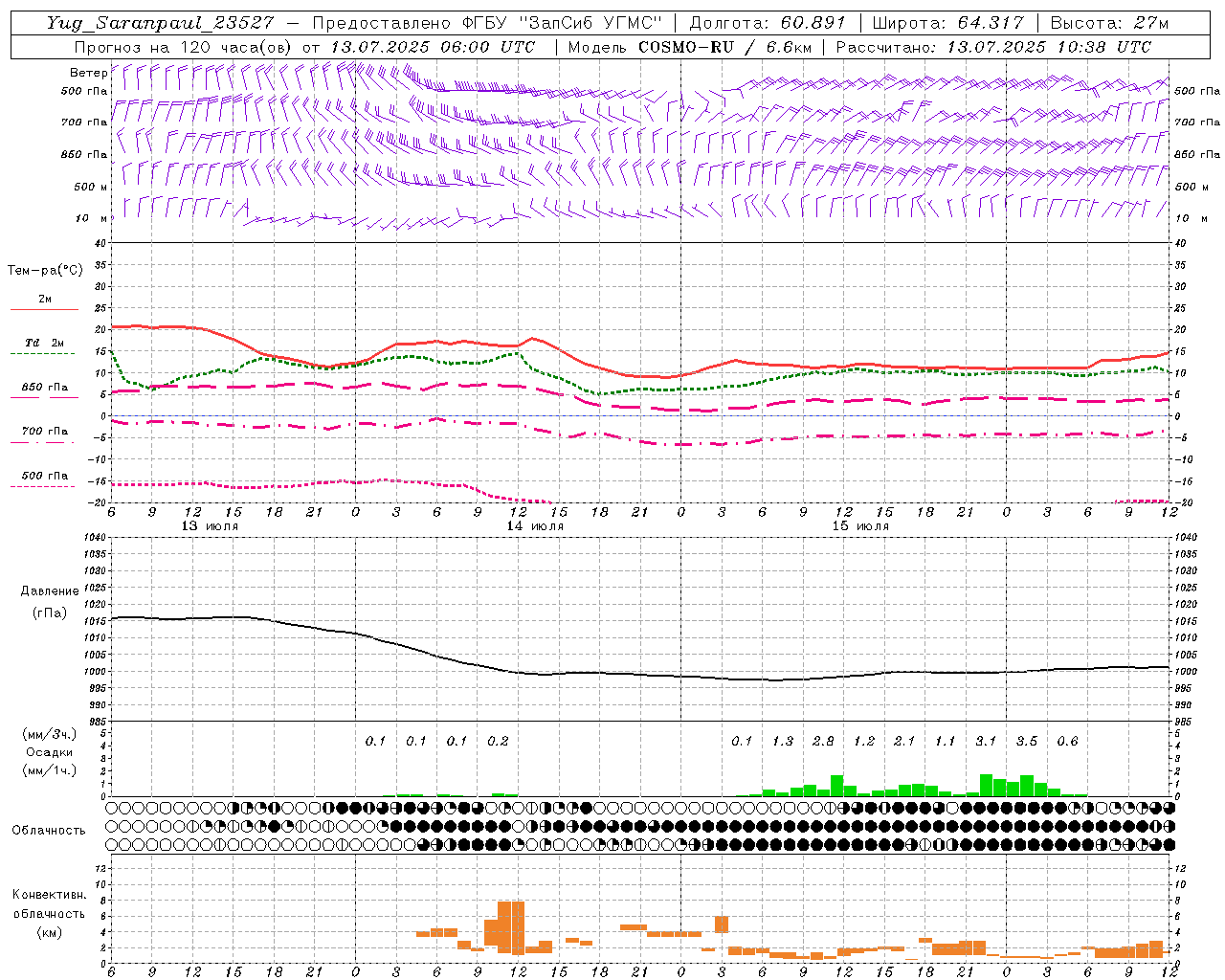Select the 2.8 precipitation total value
This screenshot has height=980, width=1225.
(823, 742)
